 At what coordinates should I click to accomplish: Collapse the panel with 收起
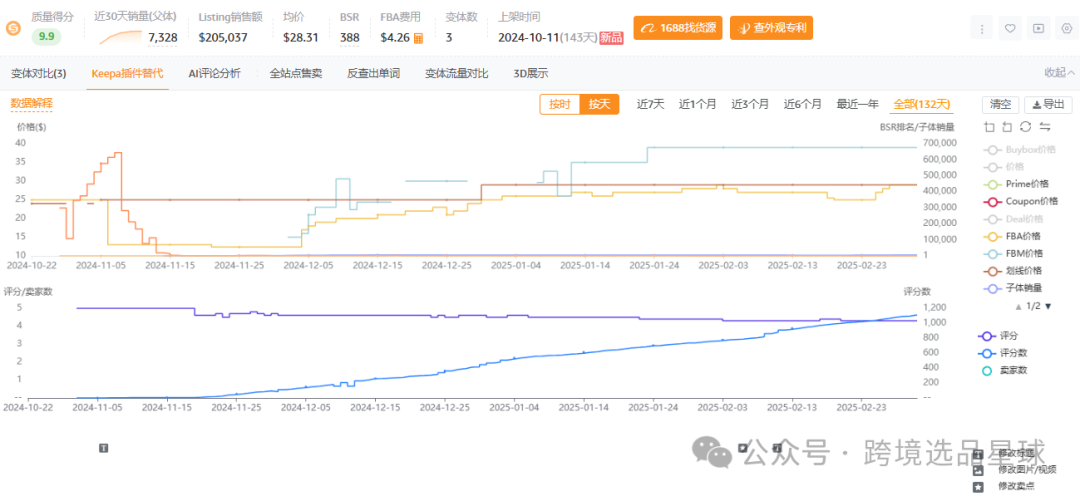coord(1059,73)
